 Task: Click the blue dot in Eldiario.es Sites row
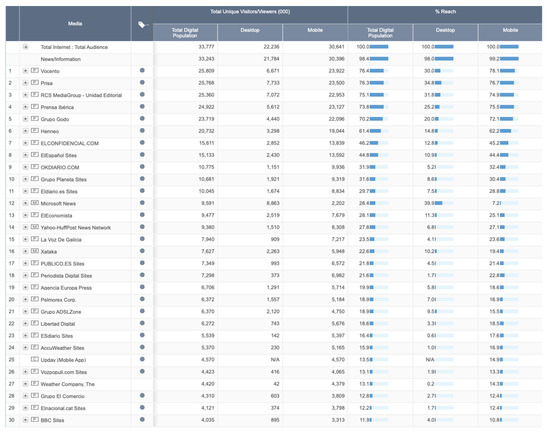click(x=142, y=191)
